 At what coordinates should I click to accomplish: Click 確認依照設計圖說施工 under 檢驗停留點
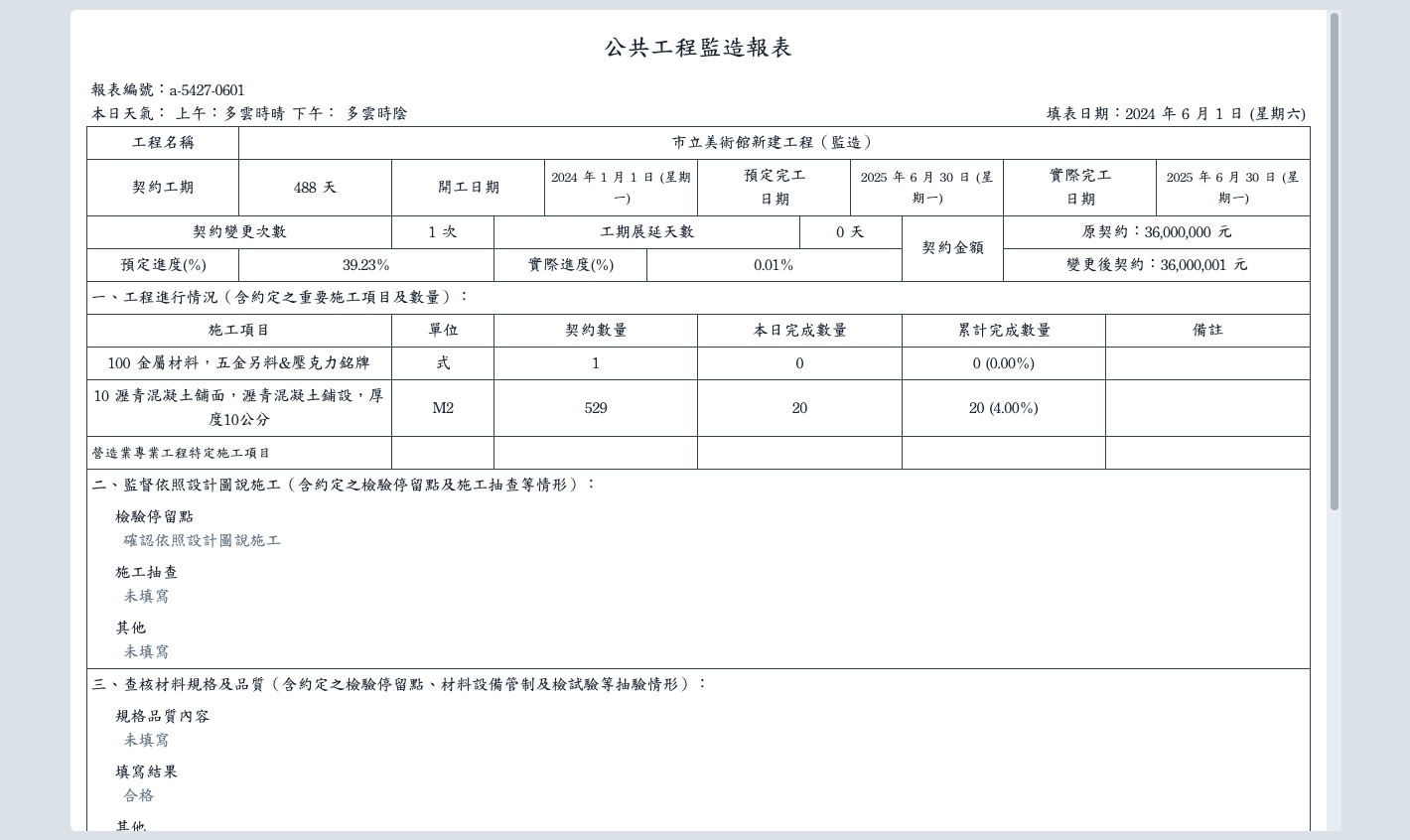(202, 541)
